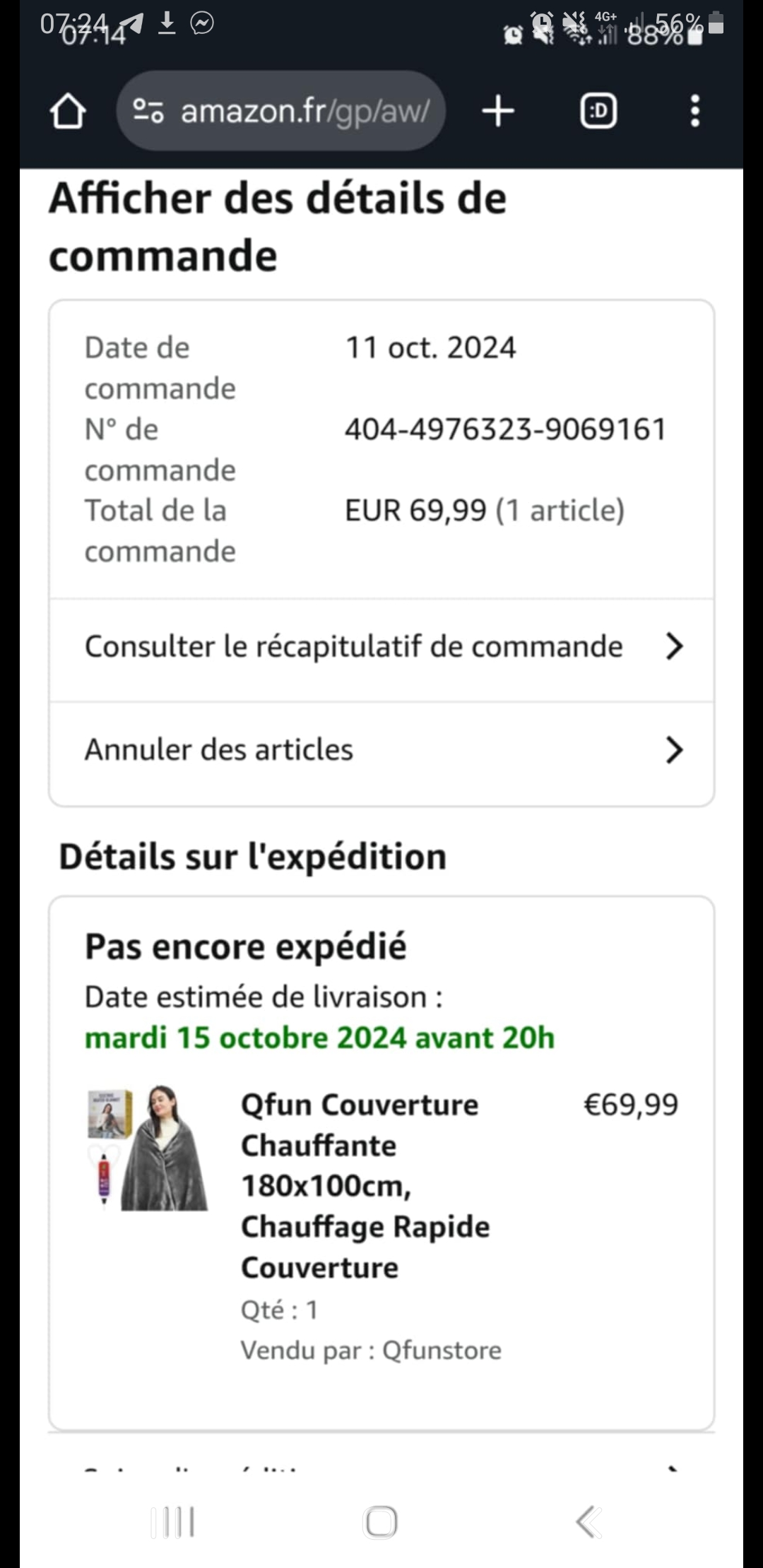Viewport: 763px width, 1568px height.
Task: Open a new tab with plus icon
Action: point(498,112)
